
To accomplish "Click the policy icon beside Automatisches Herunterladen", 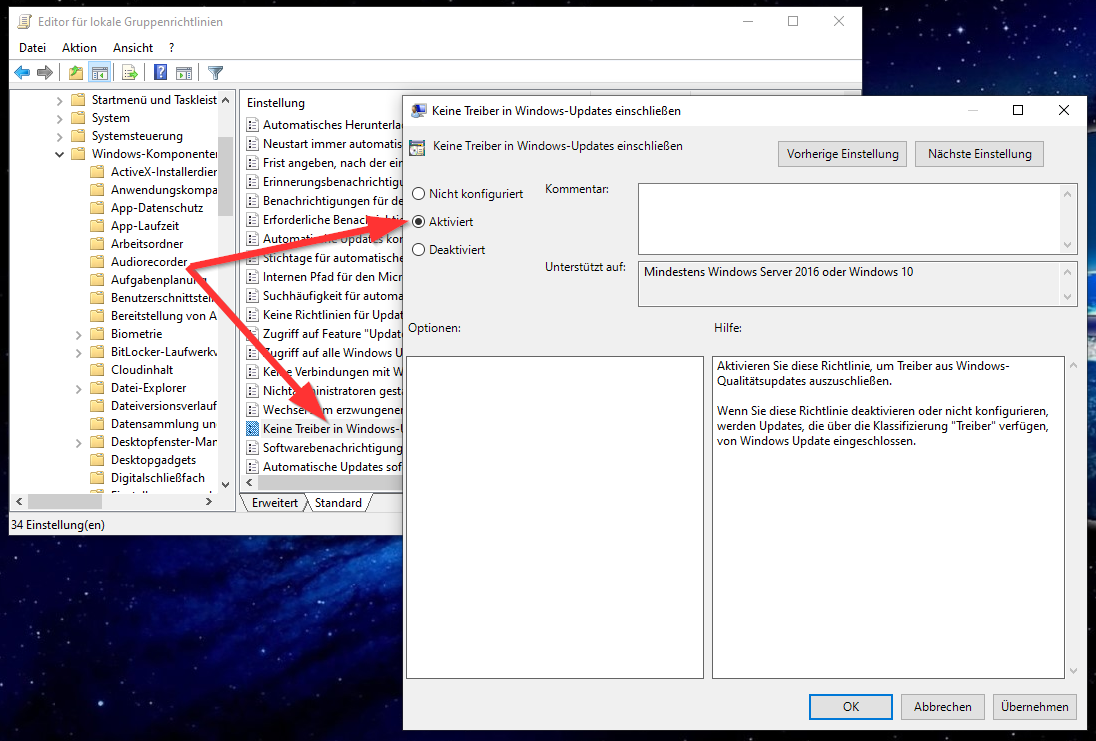I will click(x=252, y=124).
